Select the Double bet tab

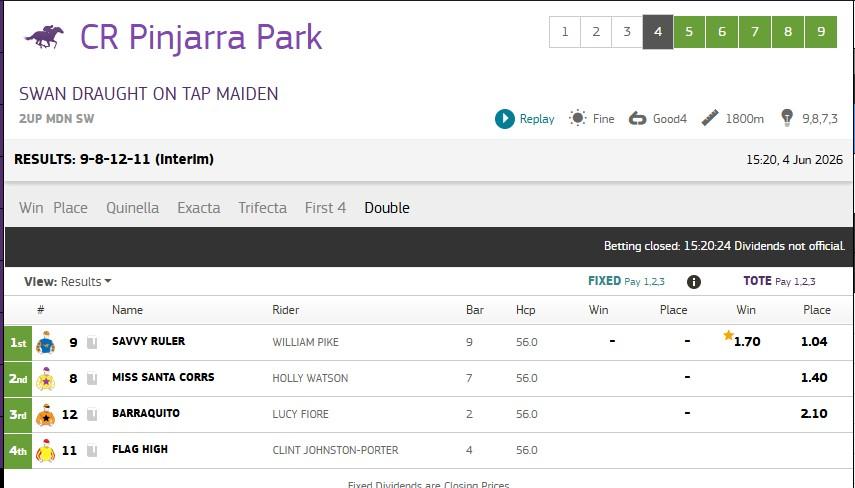(387, 208)
